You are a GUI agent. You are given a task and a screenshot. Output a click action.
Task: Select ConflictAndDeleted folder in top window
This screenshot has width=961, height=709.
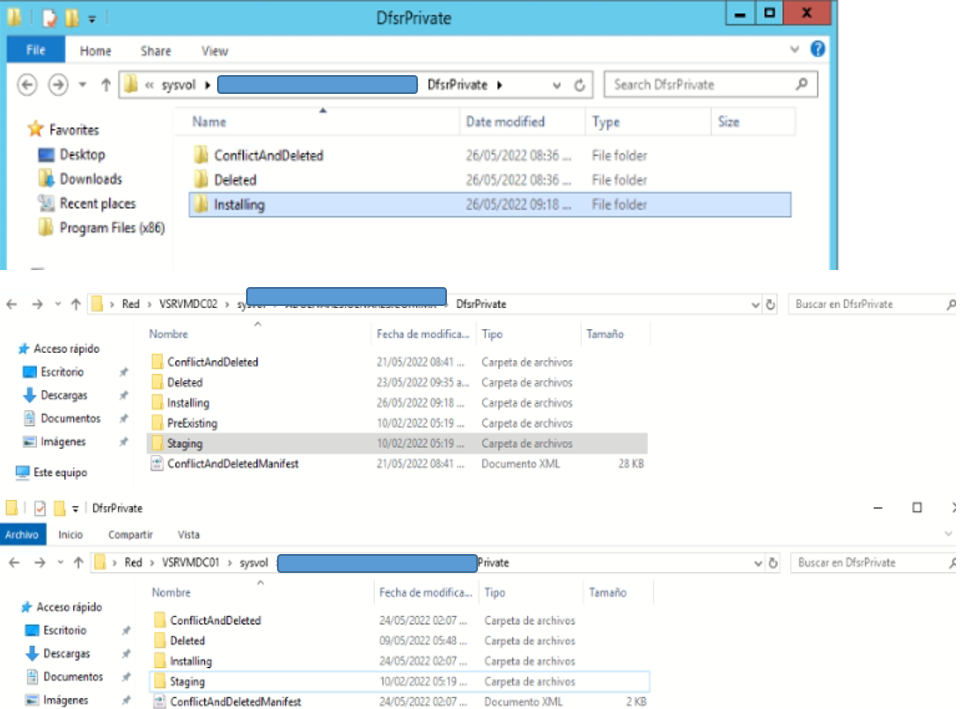[268, 156]
